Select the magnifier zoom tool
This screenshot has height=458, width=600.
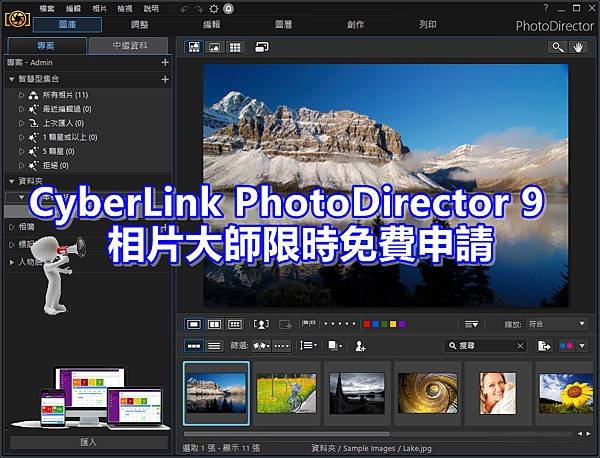click(x=558, y=47)
